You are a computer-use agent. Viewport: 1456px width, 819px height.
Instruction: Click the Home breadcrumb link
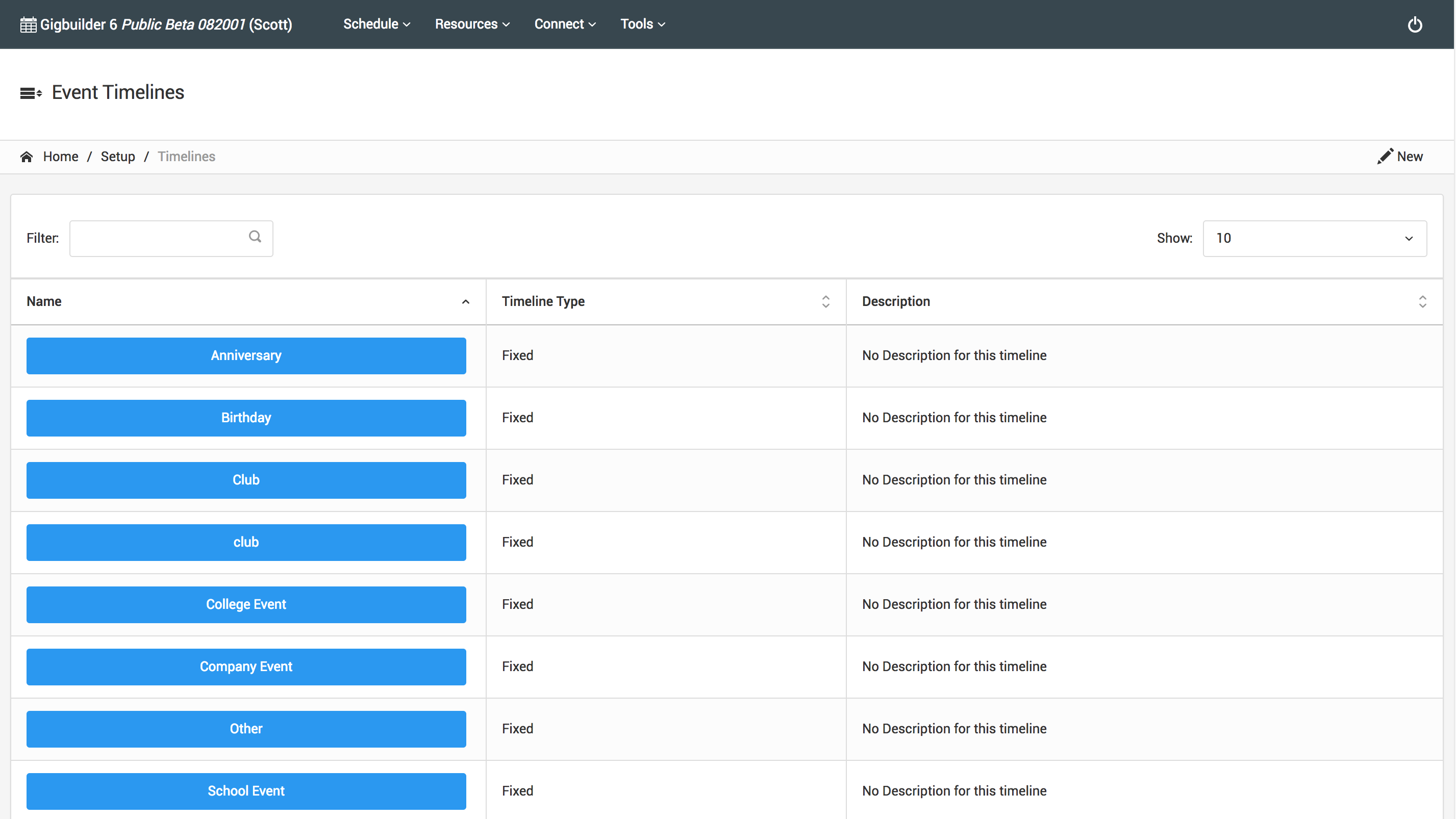tap(61, 157)
